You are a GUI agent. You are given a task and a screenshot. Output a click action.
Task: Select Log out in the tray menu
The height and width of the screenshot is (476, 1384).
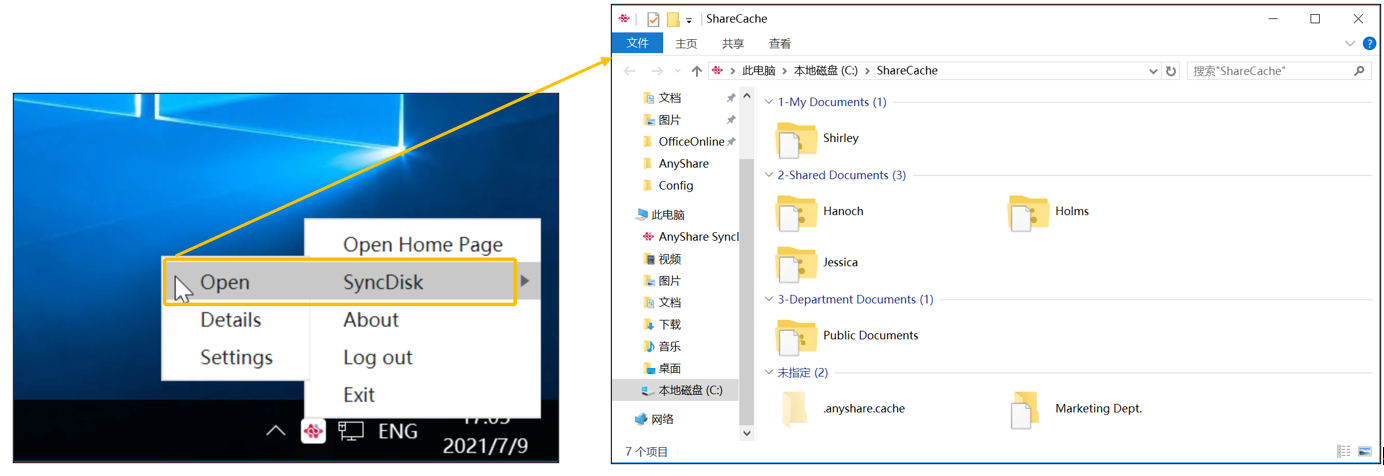pyautogui.click(x=378, y=357)
